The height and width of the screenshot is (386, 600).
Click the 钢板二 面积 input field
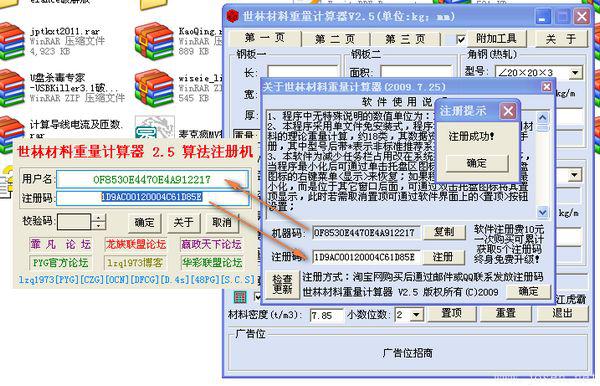(x=416, y=72)
